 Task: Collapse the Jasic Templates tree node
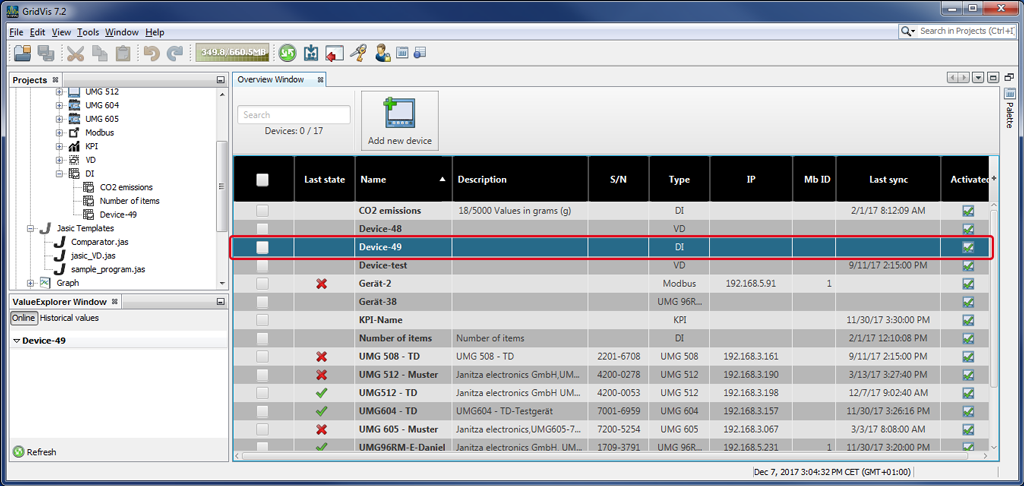[31, 228]
